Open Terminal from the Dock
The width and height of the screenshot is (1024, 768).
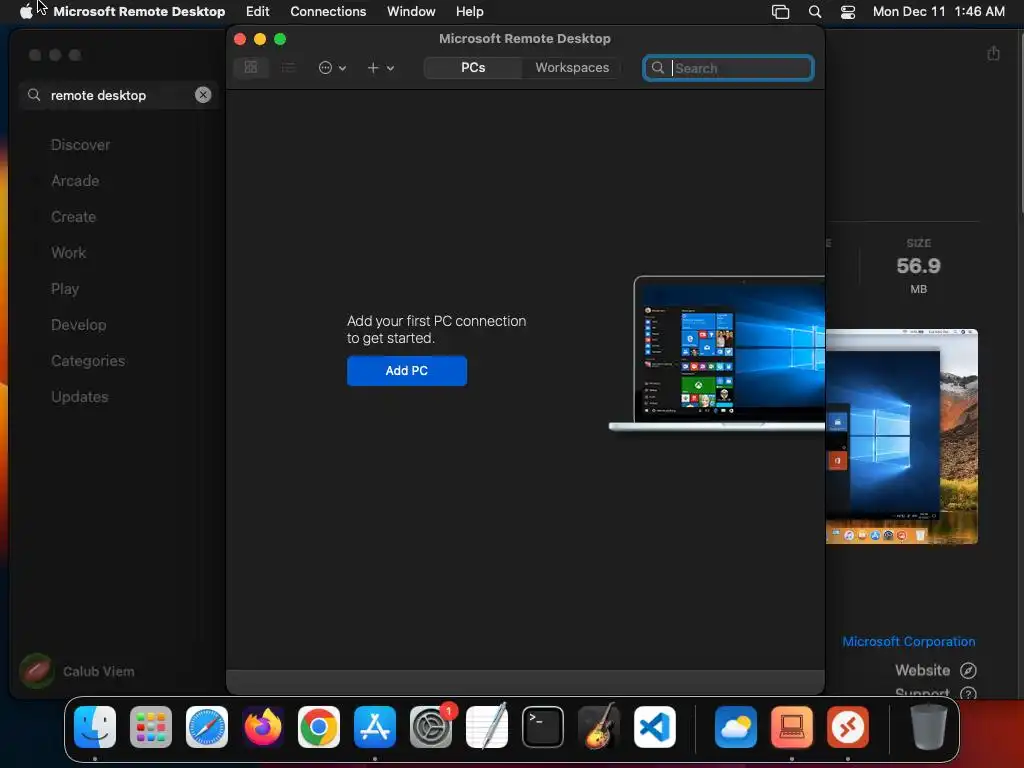point(543,727)
